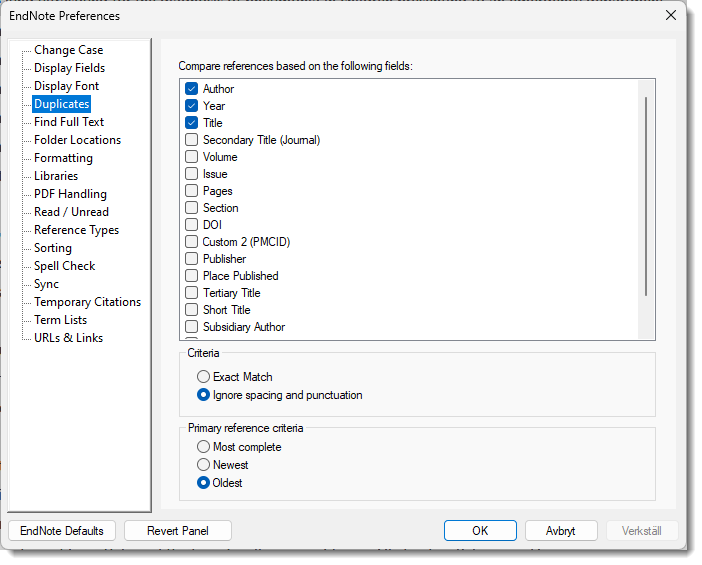Open the Formatting preferences
This screenshot has width=702, height=565.
[63, 158]
